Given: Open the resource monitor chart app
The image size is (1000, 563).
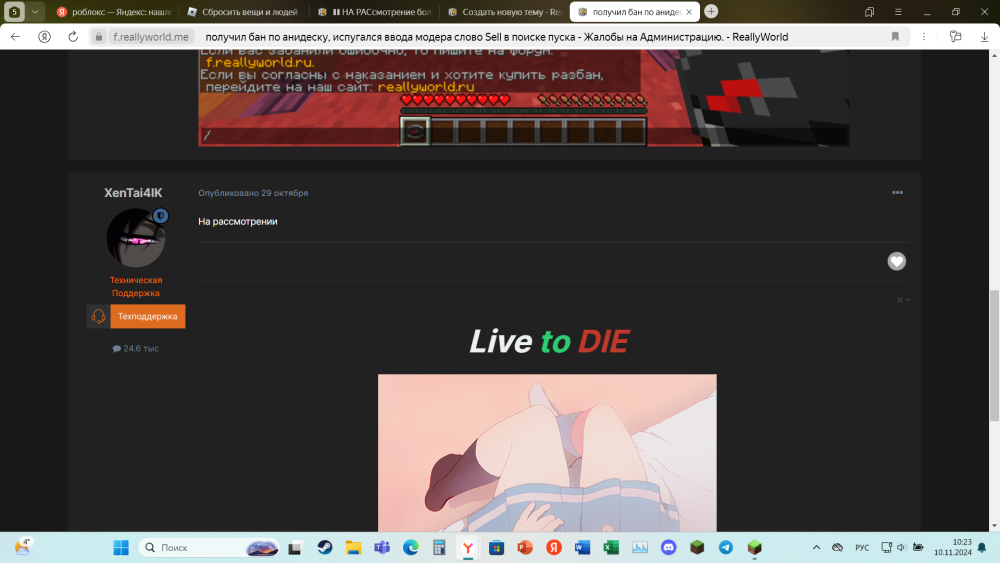Looking at the screenshot, I should [640, 547].
